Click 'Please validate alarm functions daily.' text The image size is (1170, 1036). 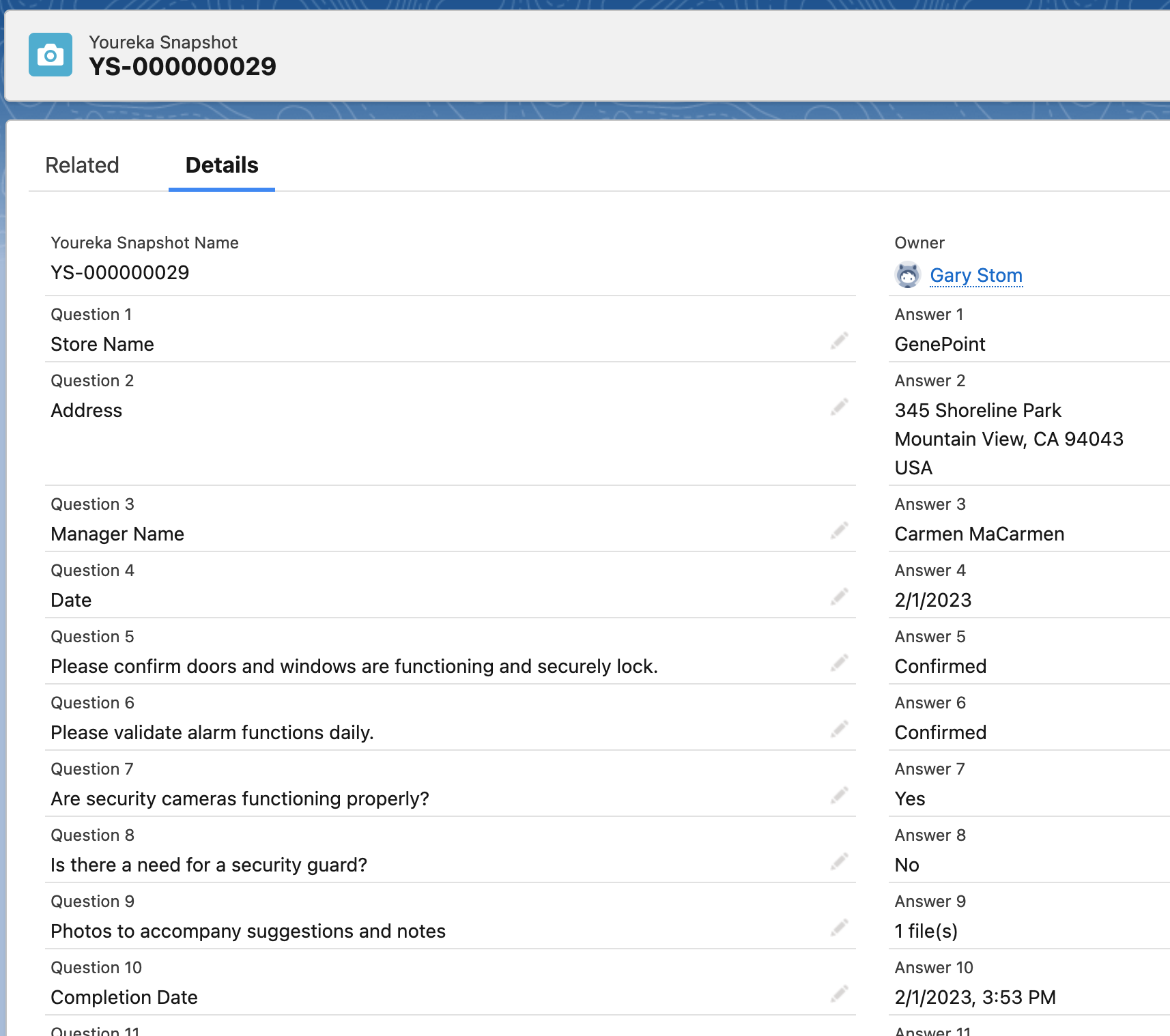pos(212,733)
